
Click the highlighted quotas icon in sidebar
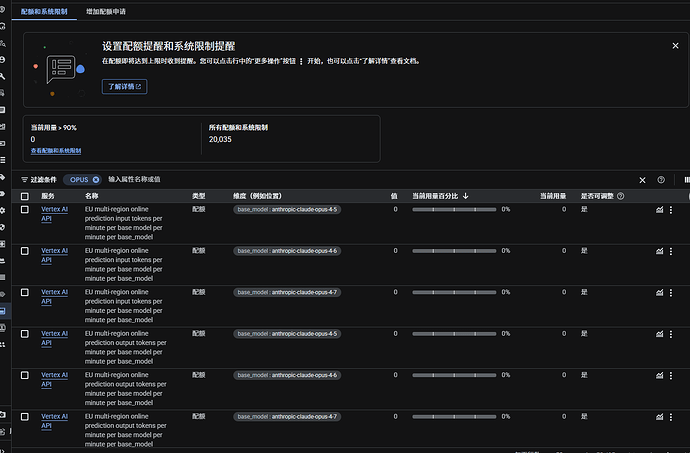[x=3, y=311]
